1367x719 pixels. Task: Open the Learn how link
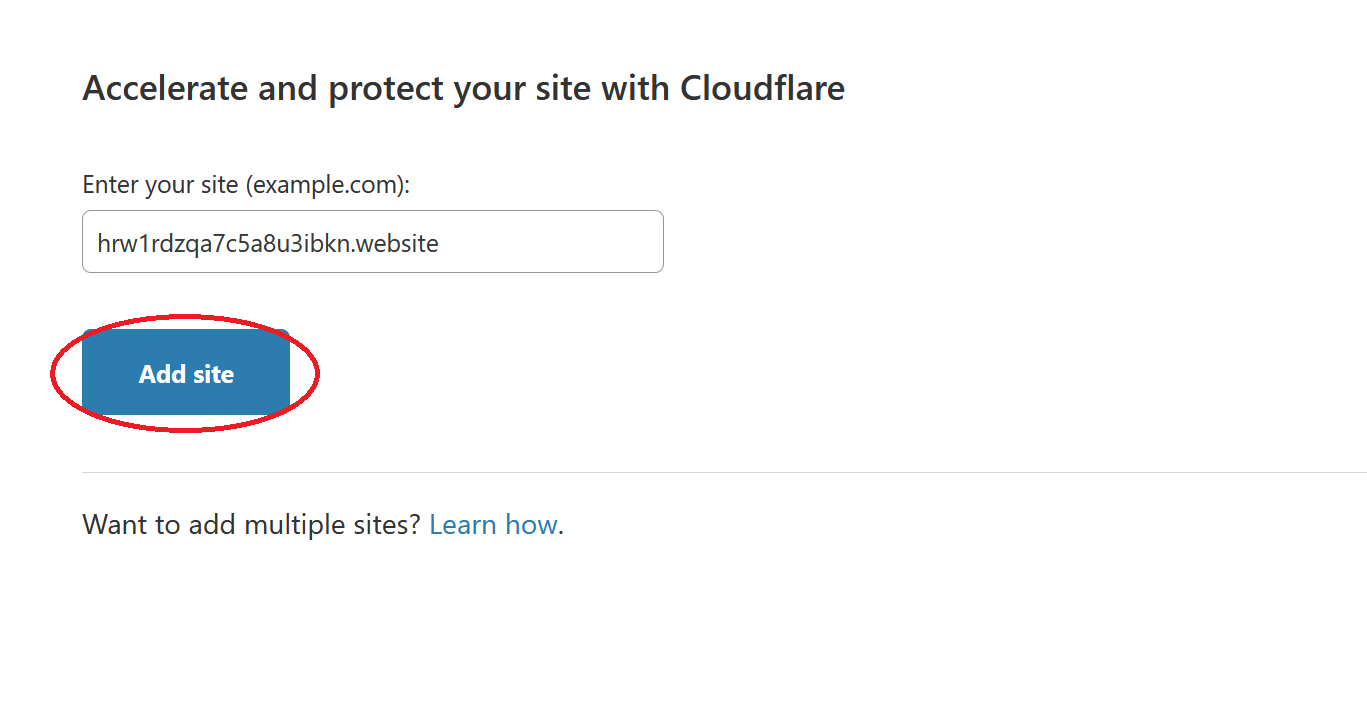tap(493, 525)
